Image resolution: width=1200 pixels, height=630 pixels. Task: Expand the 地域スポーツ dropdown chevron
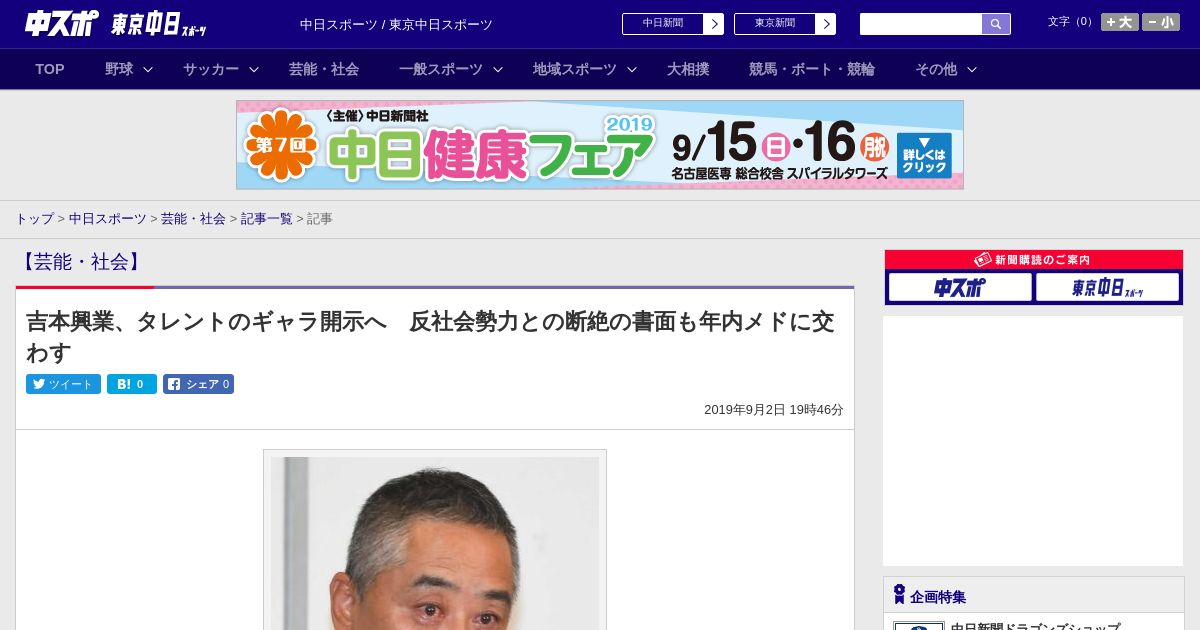(632, 70)
